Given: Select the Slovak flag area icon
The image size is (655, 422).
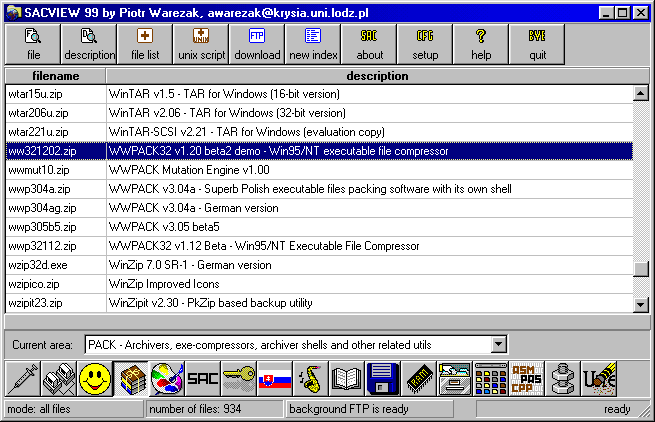Looking at the screenshot, I should (275, 379).
